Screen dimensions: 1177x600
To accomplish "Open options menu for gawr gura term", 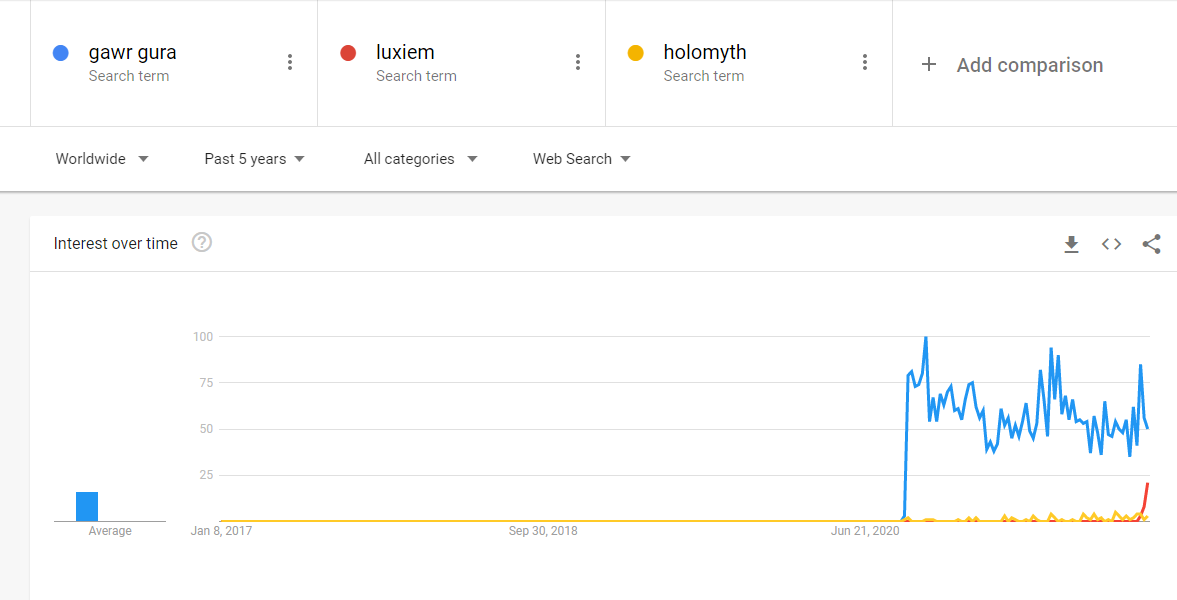I will (x=290, y=62).
